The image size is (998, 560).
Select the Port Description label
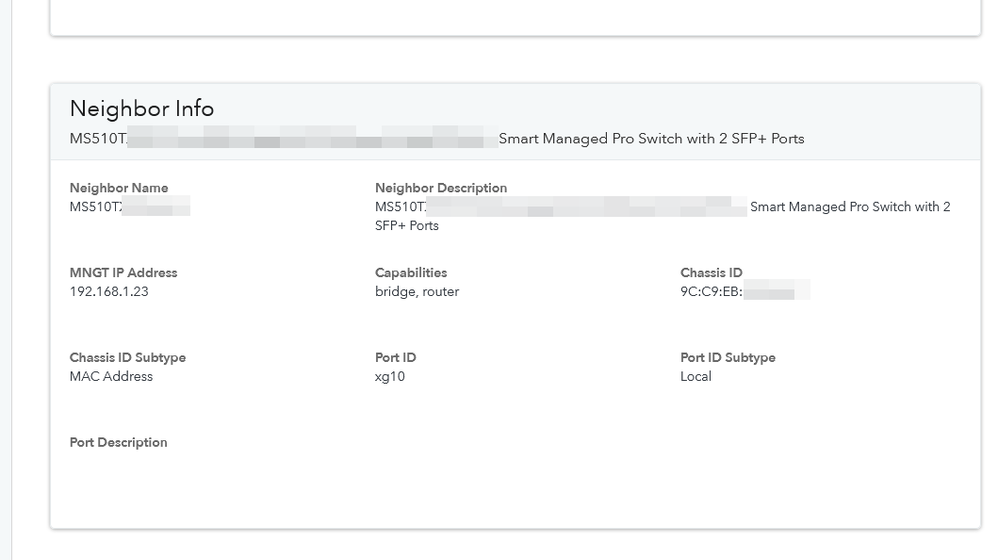click(118, 442)
